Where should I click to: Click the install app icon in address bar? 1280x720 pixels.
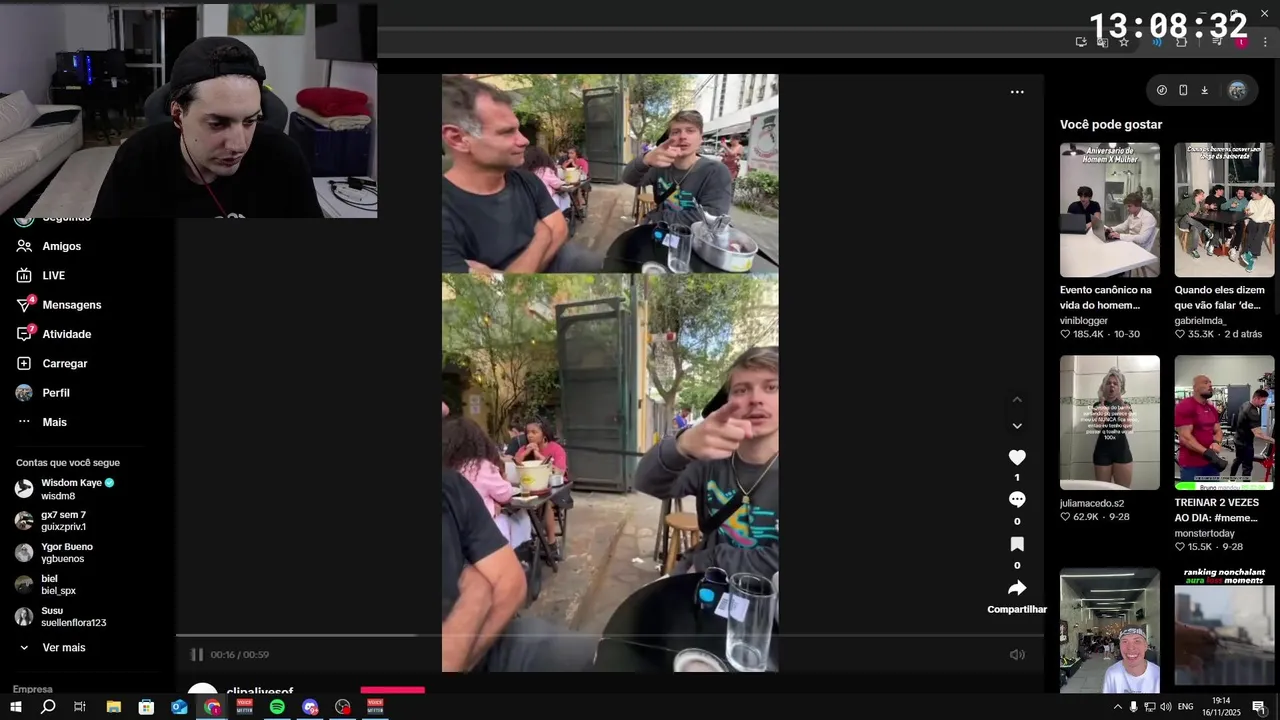point(1081,42)
